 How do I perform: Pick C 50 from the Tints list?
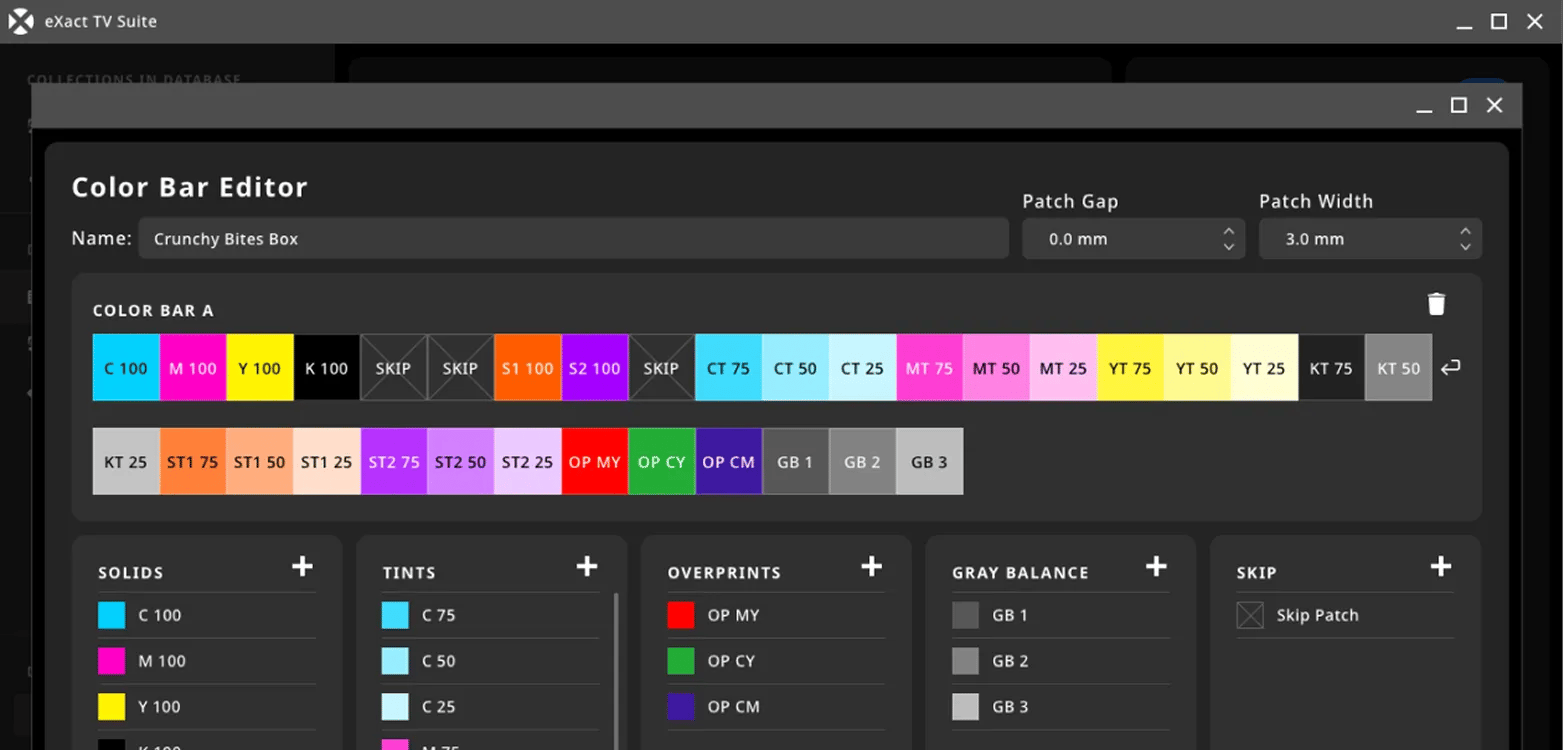click(x=438, y=661)
